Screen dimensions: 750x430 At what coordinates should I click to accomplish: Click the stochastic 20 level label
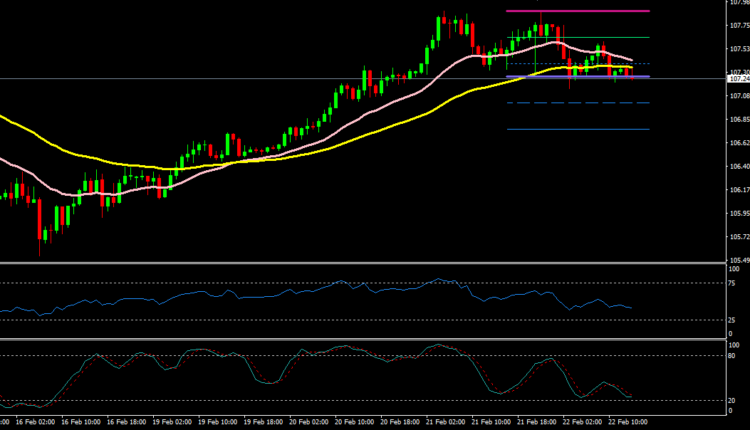point(733,400)
